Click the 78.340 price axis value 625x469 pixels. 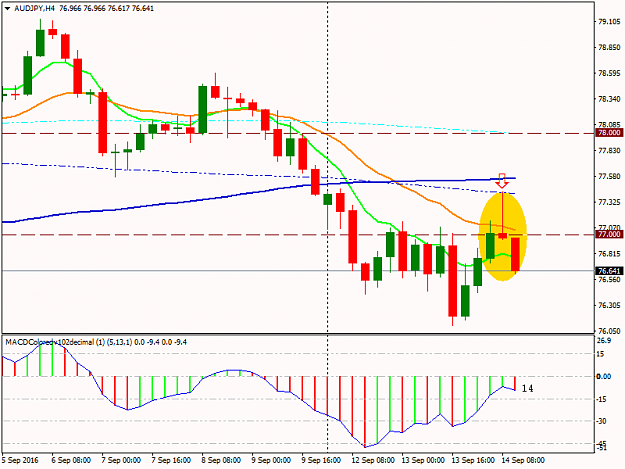[609, 99]
